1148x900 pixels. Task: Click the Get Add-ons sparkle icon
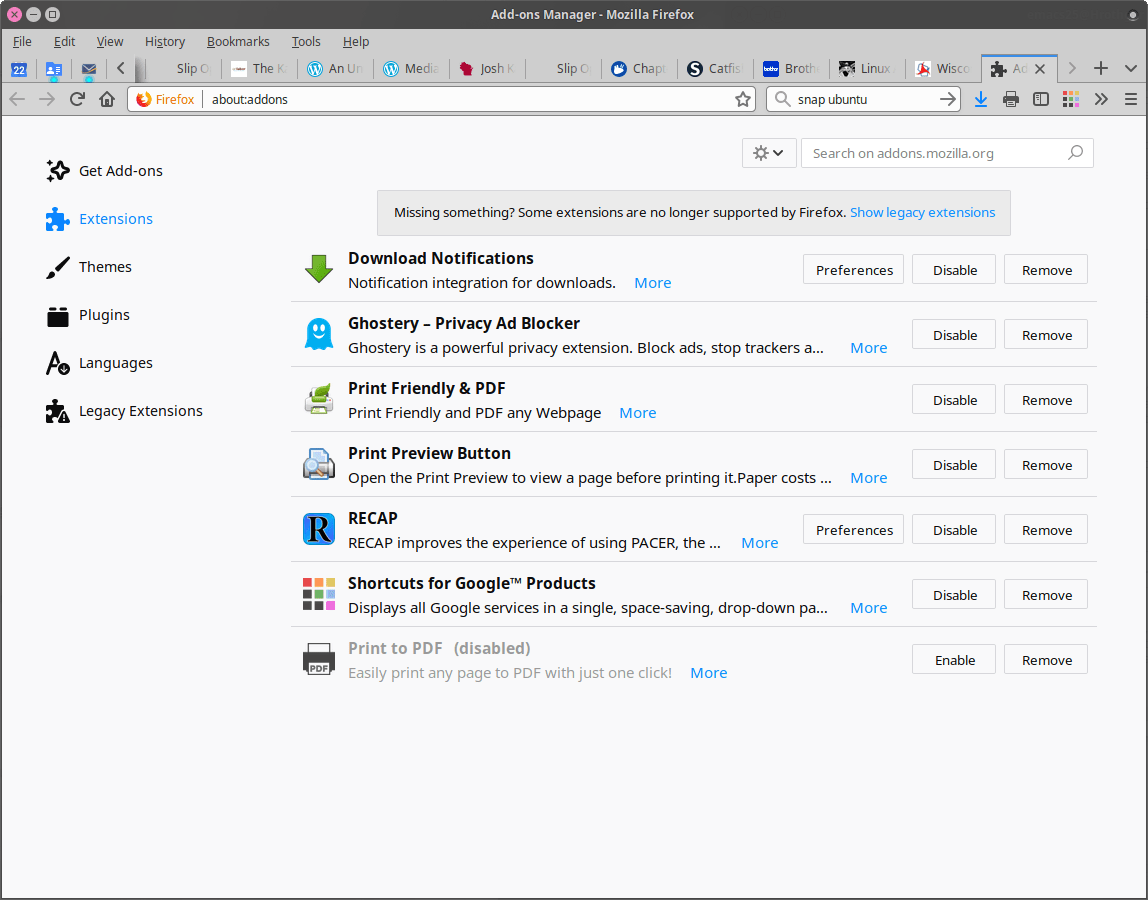pyautogui.click(x=57, y=171)
